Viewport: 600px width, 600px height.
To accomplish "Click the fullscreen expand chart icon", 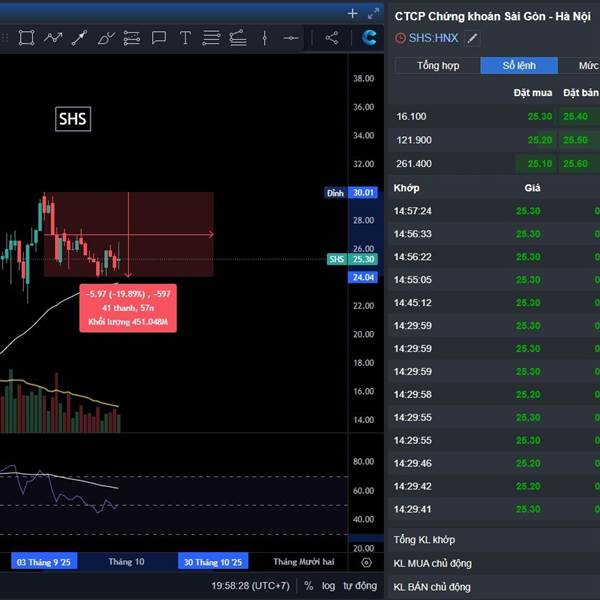I will coord(373,14).
